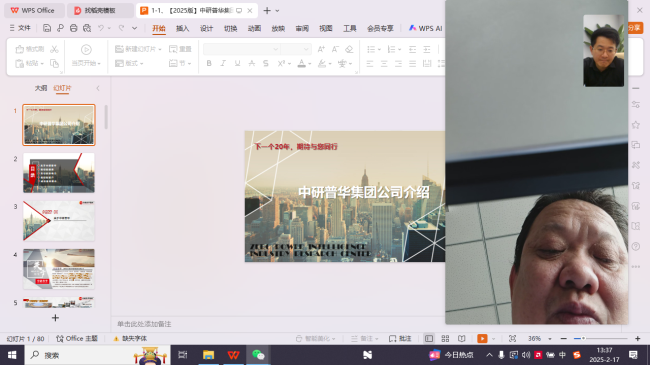The height and width of the screenshot is (365, 650).
Task: Start slideshow from current slide play icon
Action: pos(86,49)
